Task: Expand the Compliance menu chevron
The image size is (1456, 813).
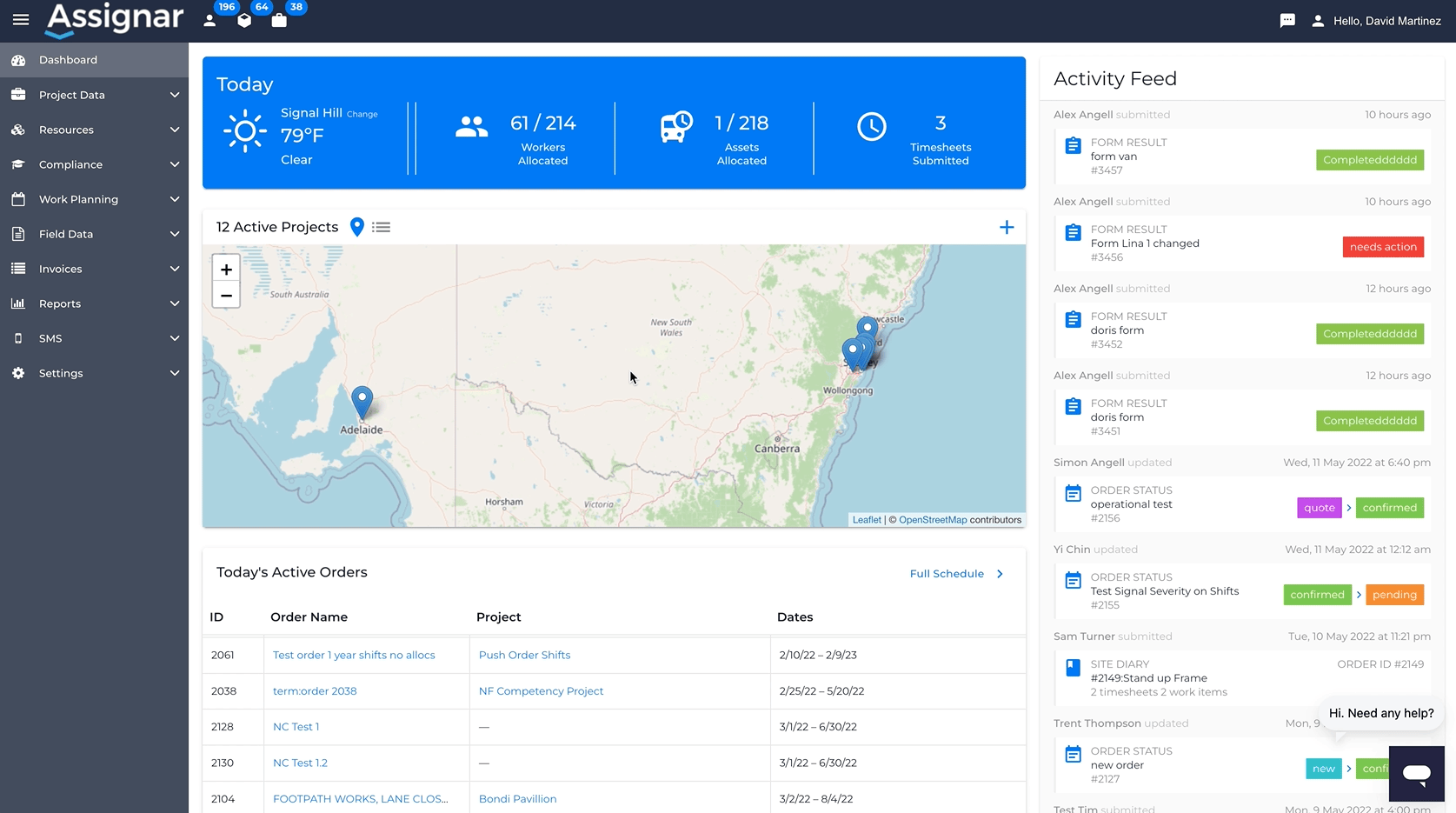Action: coord(175,164)
